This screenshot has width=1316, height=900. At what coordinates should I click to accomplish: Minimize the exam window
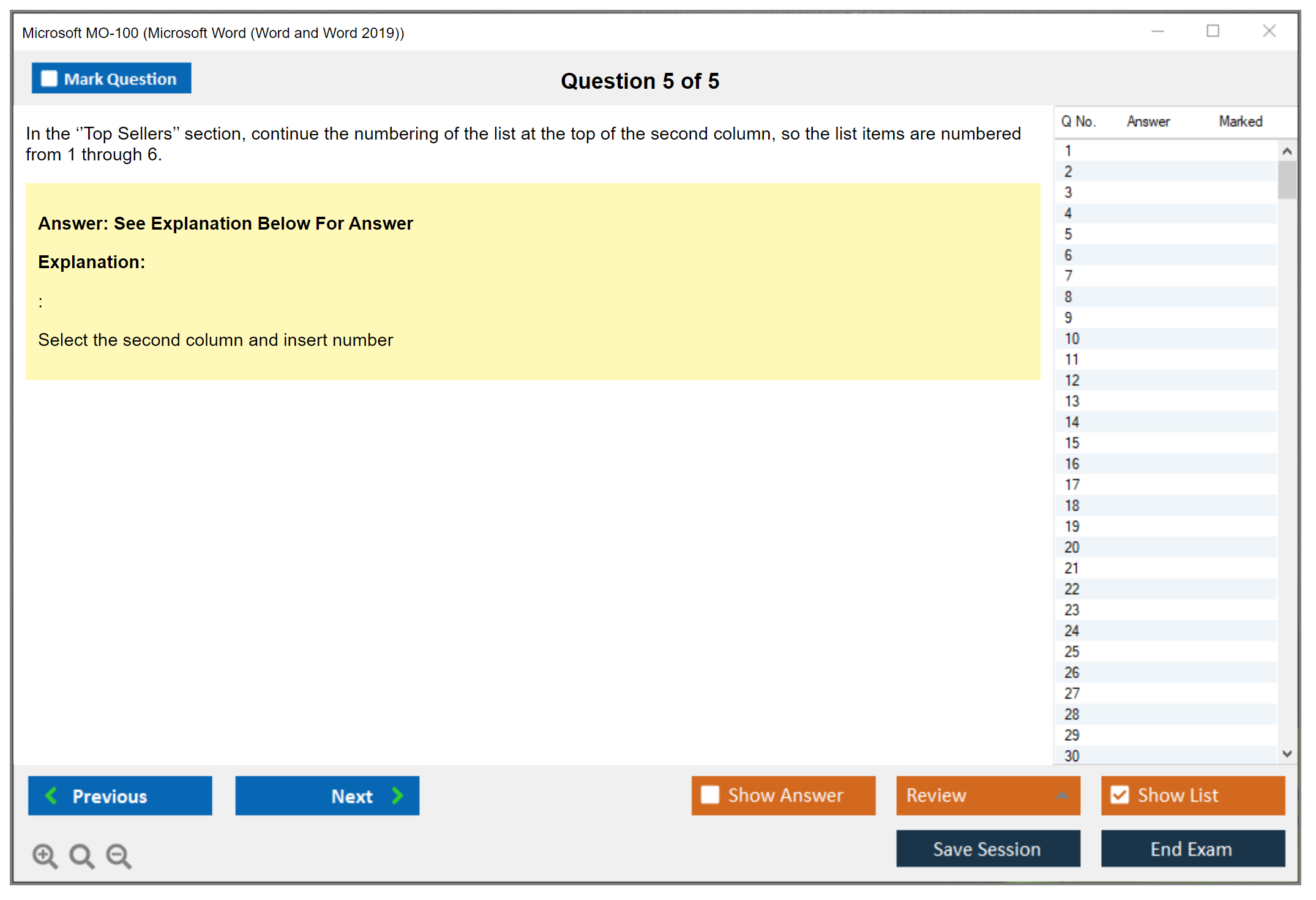tap(1157, 31)
